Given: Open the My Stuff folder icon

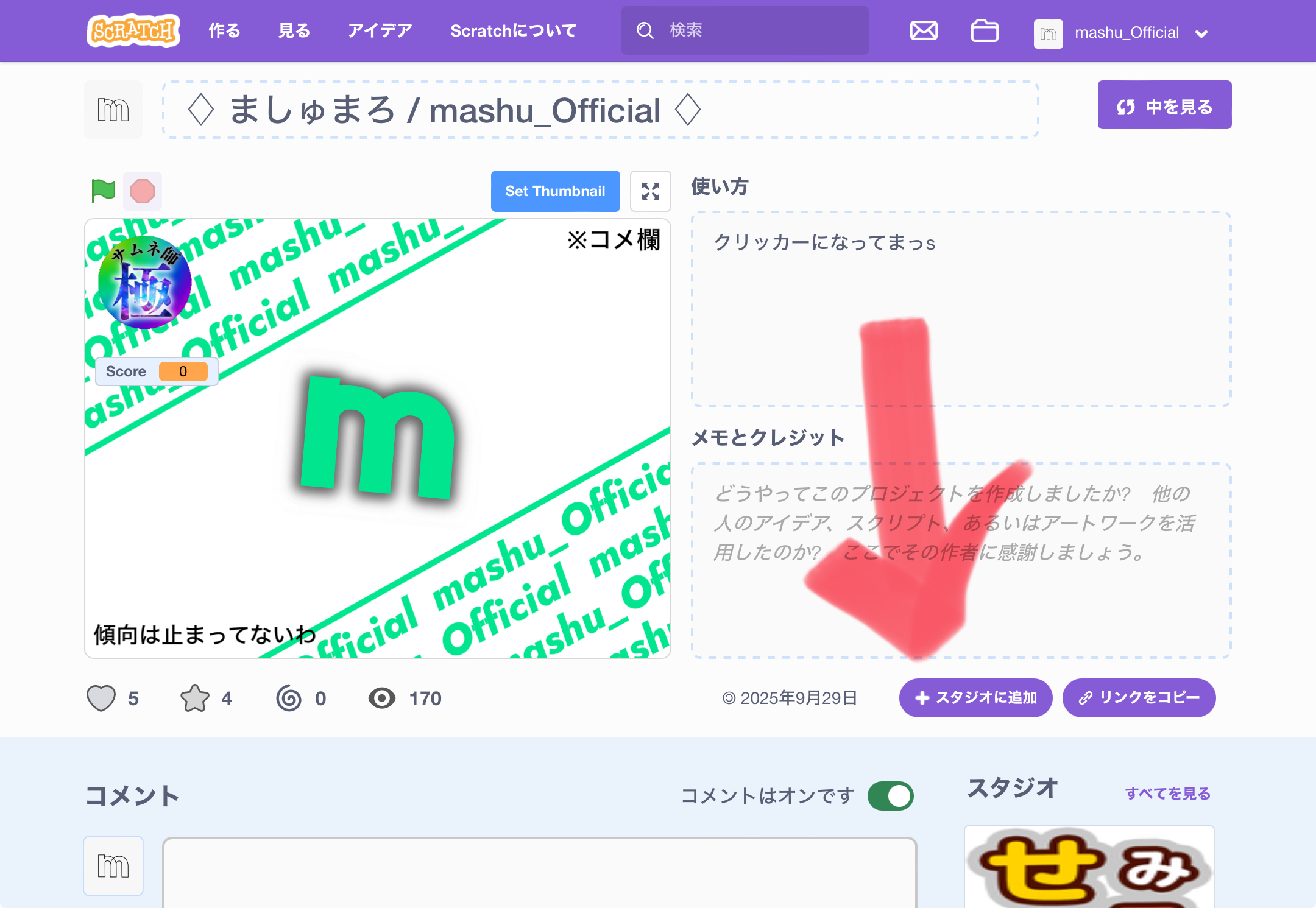Looking at the screenshot, I should [x=984, y=30].
